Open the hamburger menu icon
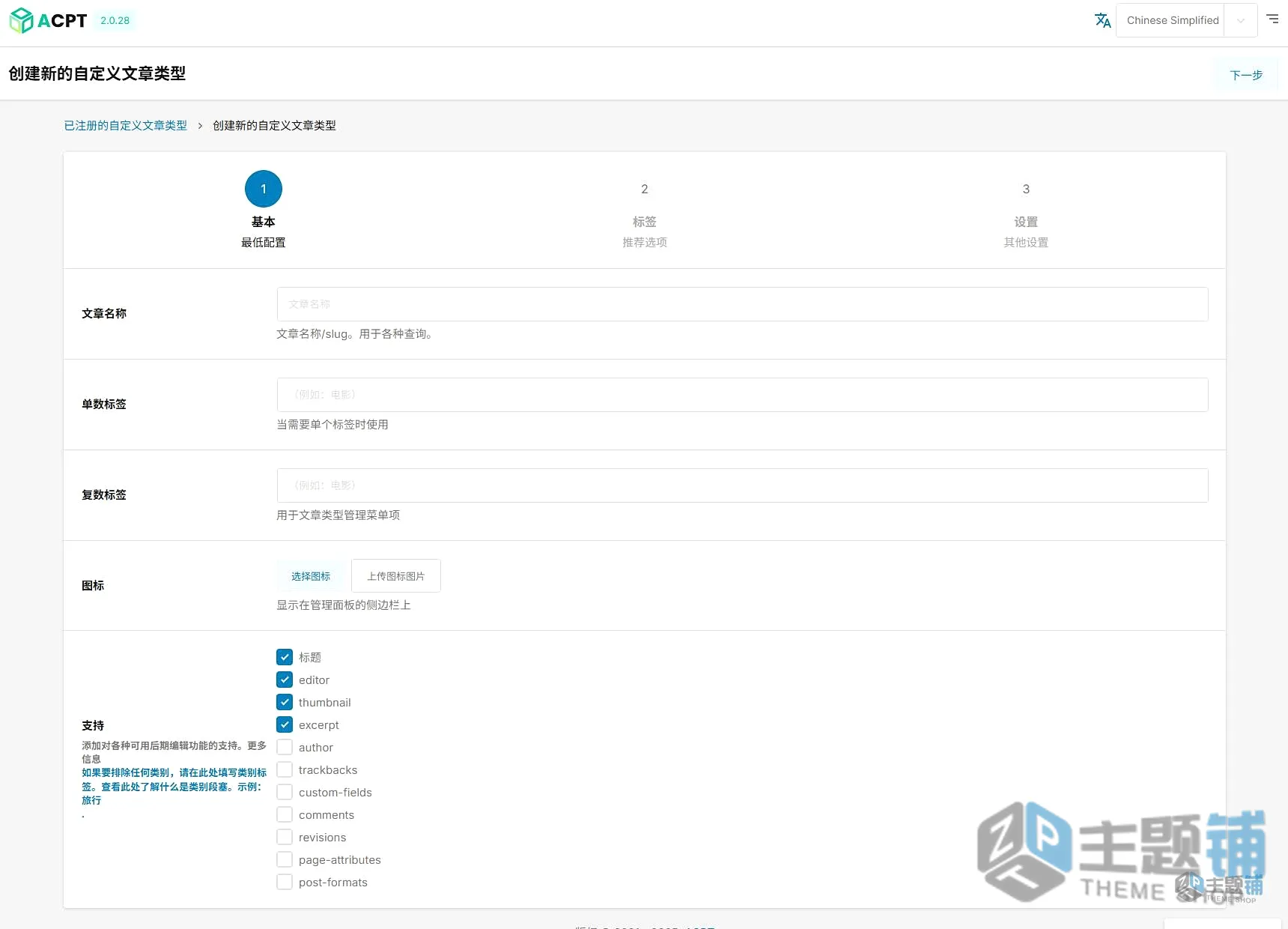The height and width of the screenshot is (929, 1288). click(1272, 19)
